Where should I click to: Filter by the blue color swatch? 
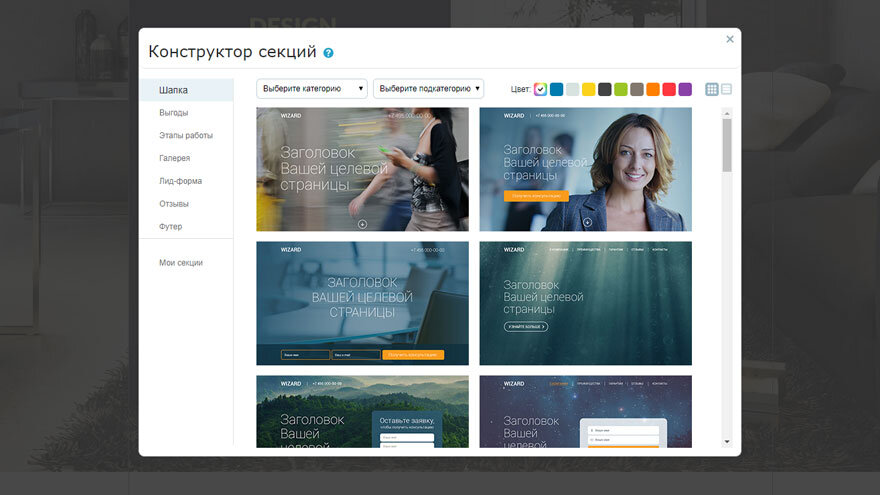[557, 89]
